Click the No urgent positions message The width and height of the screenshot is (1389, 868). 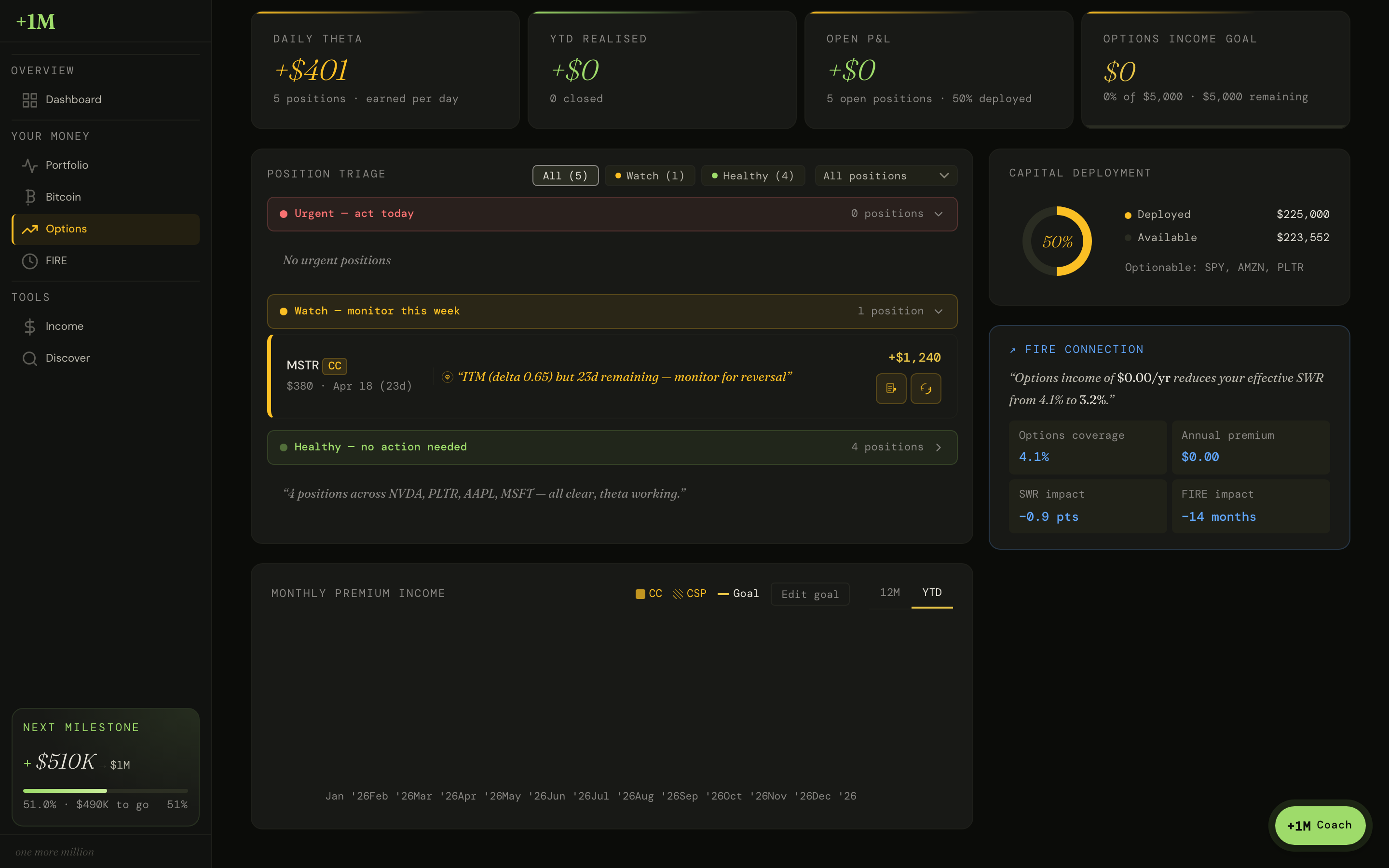pyautogui.click(x=336, y=260)
